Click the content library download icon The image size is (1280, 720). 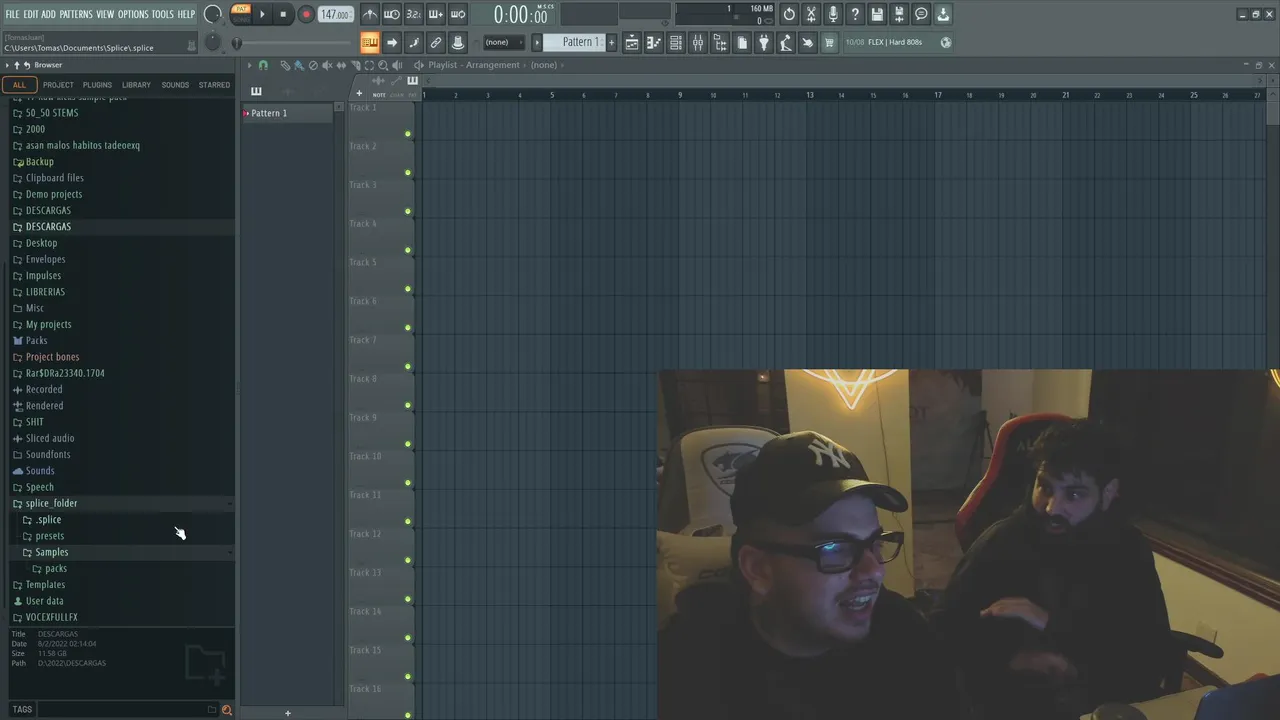click(x=943, y=14)
